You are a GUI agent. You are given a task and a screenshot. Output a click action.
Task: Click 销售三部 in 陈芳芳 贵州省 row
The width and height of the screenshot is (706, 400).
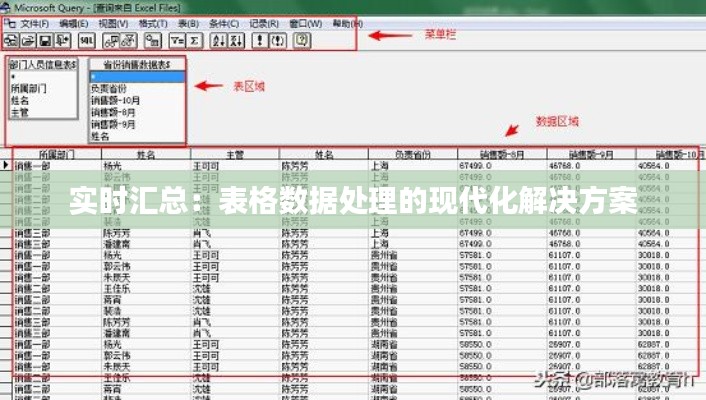click(x=32, y=323)
